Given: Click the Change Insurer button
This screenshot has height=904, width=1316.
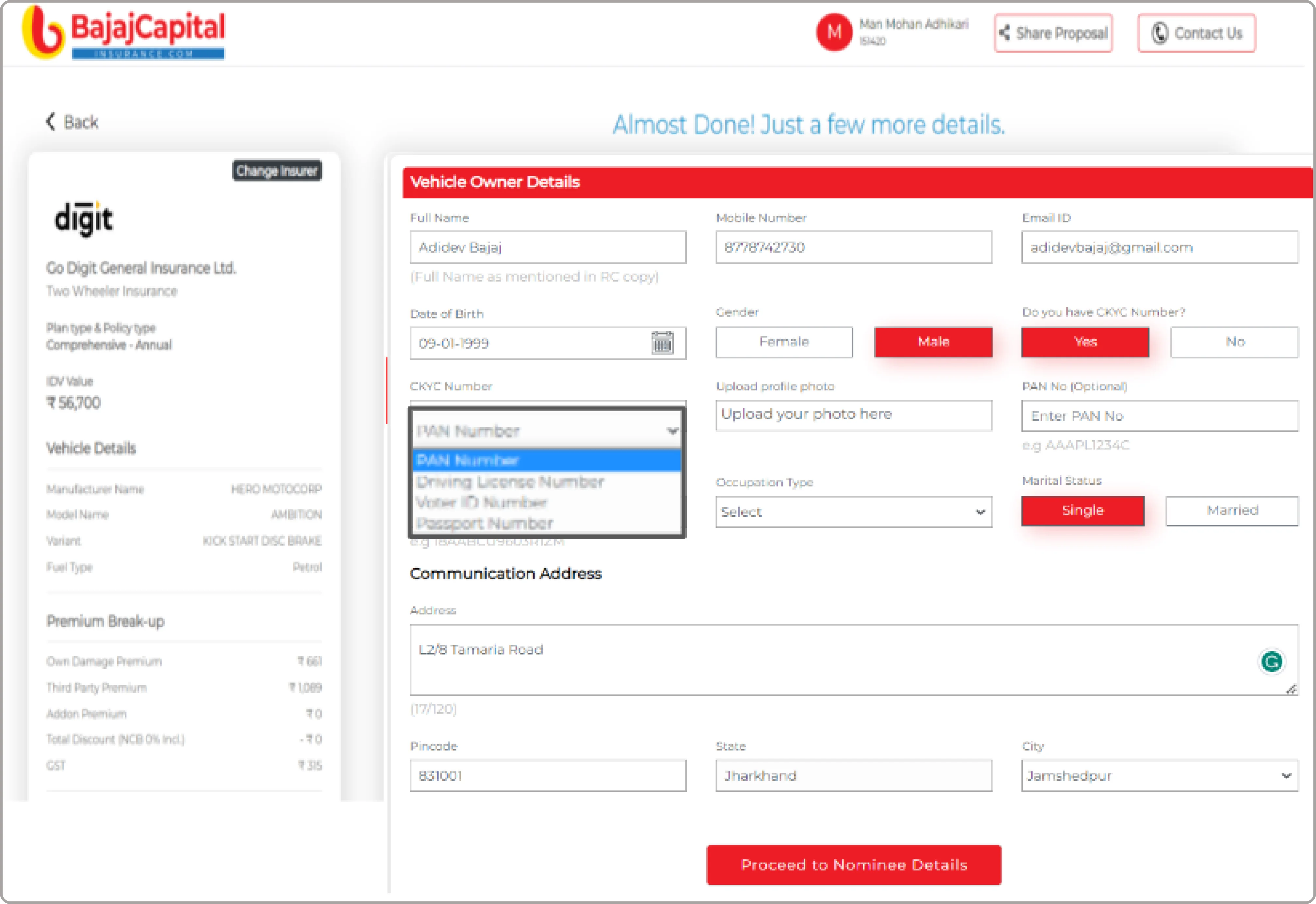Looking at the screenshot, I should (x=277, y=170).
